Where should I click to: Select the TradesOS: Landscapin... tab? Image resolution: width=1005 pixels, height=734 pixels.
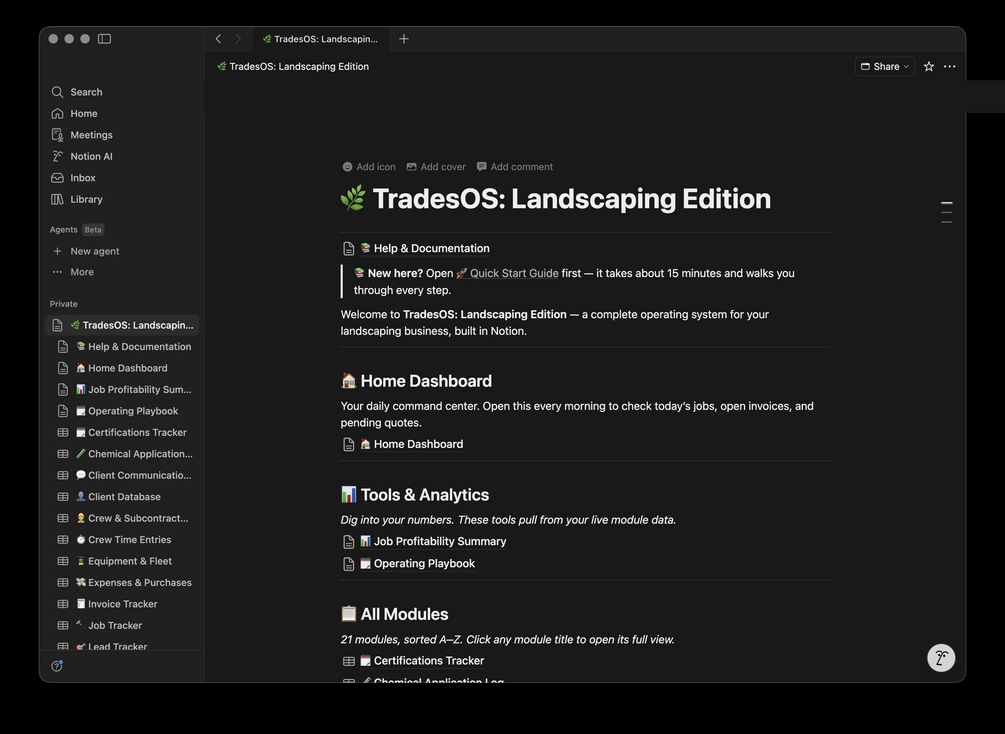[x=320, y=38]
